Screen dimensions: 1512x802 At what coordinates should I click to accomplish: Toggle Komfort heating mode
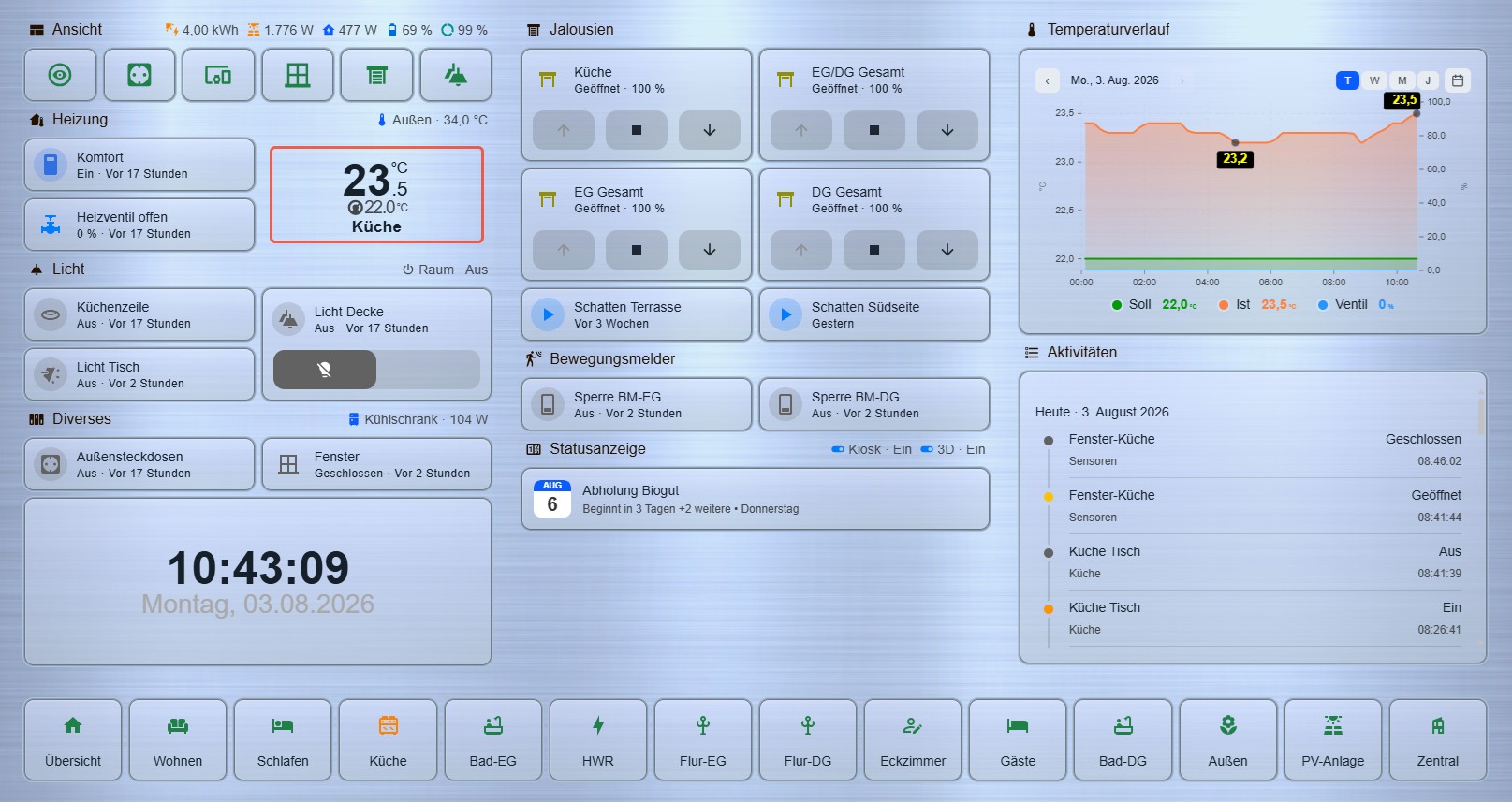point(139,165)
